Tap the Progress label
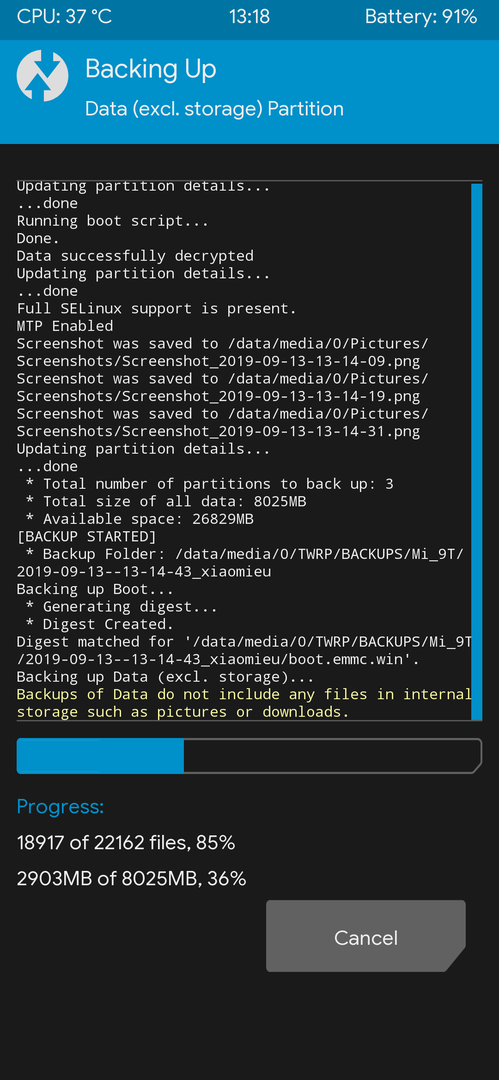The image size is (499, 1080). pyautogui.click(x=60, y=807)
